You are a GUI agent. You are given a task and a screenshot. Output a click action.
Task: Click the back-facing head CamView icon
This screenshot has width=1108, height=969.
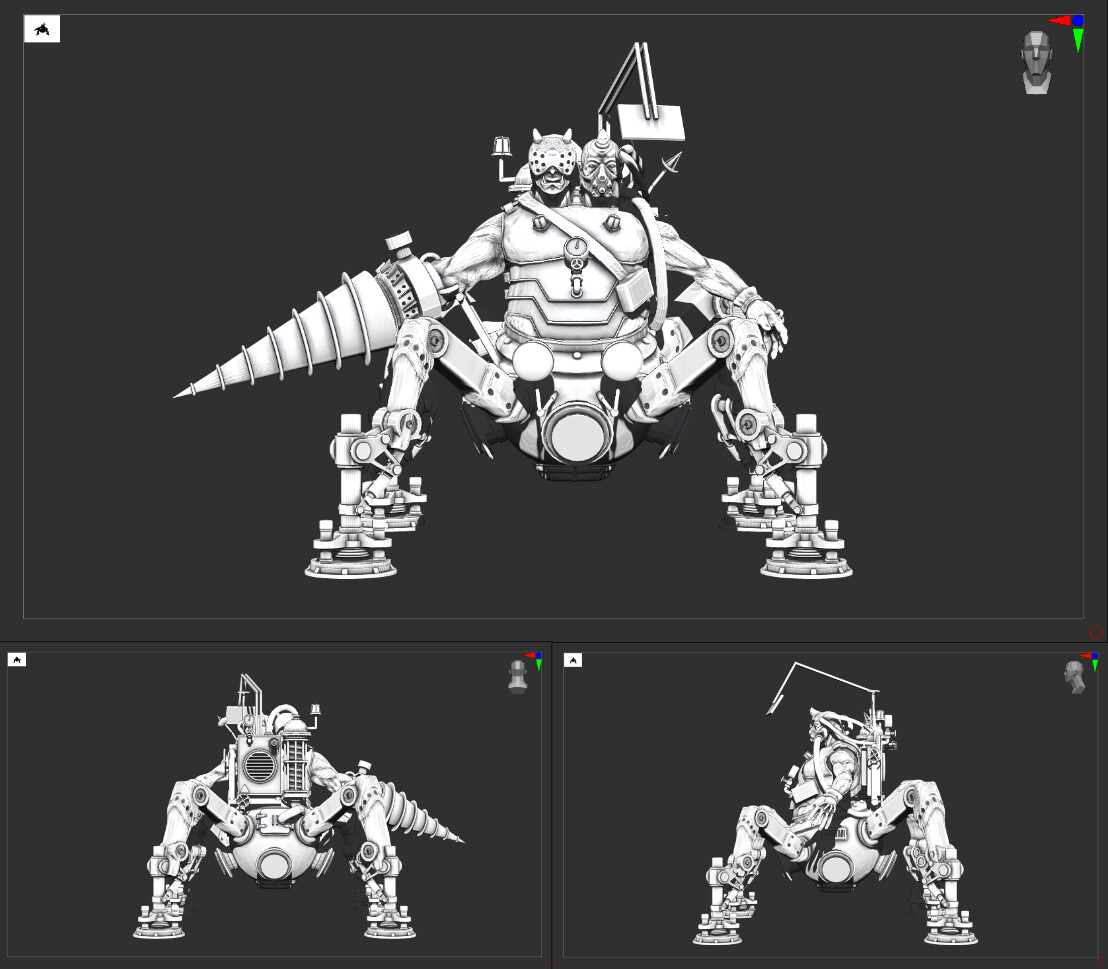coord(518,676)
